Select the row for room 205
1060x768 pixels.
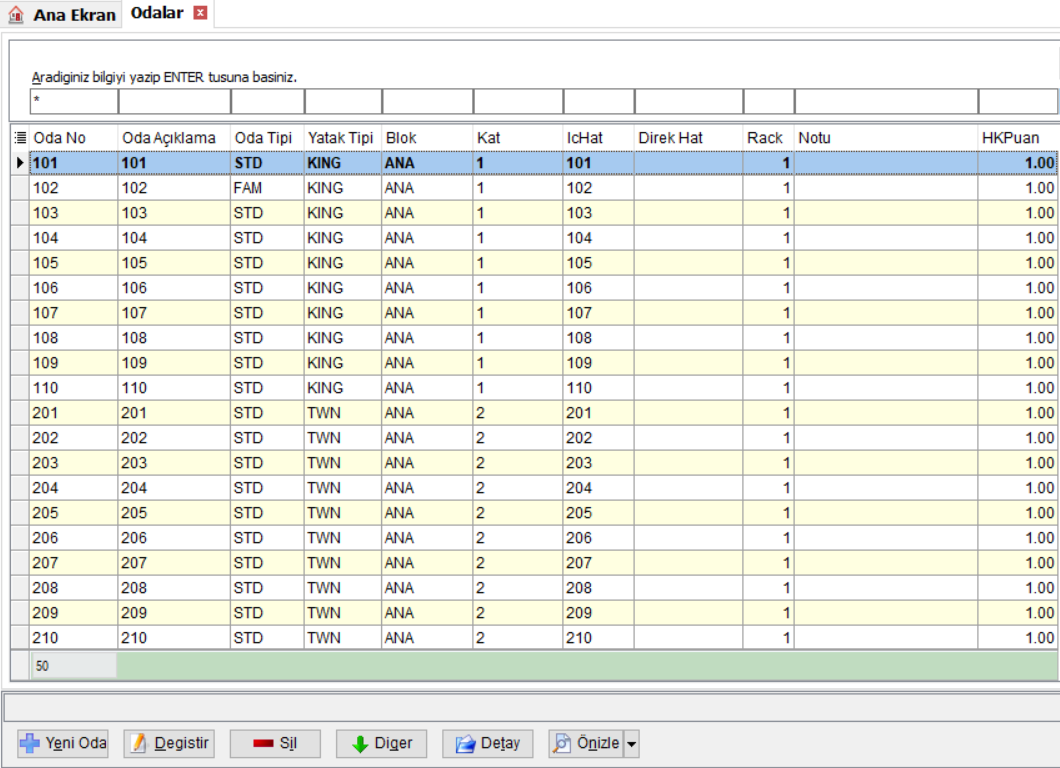point(544,513)
